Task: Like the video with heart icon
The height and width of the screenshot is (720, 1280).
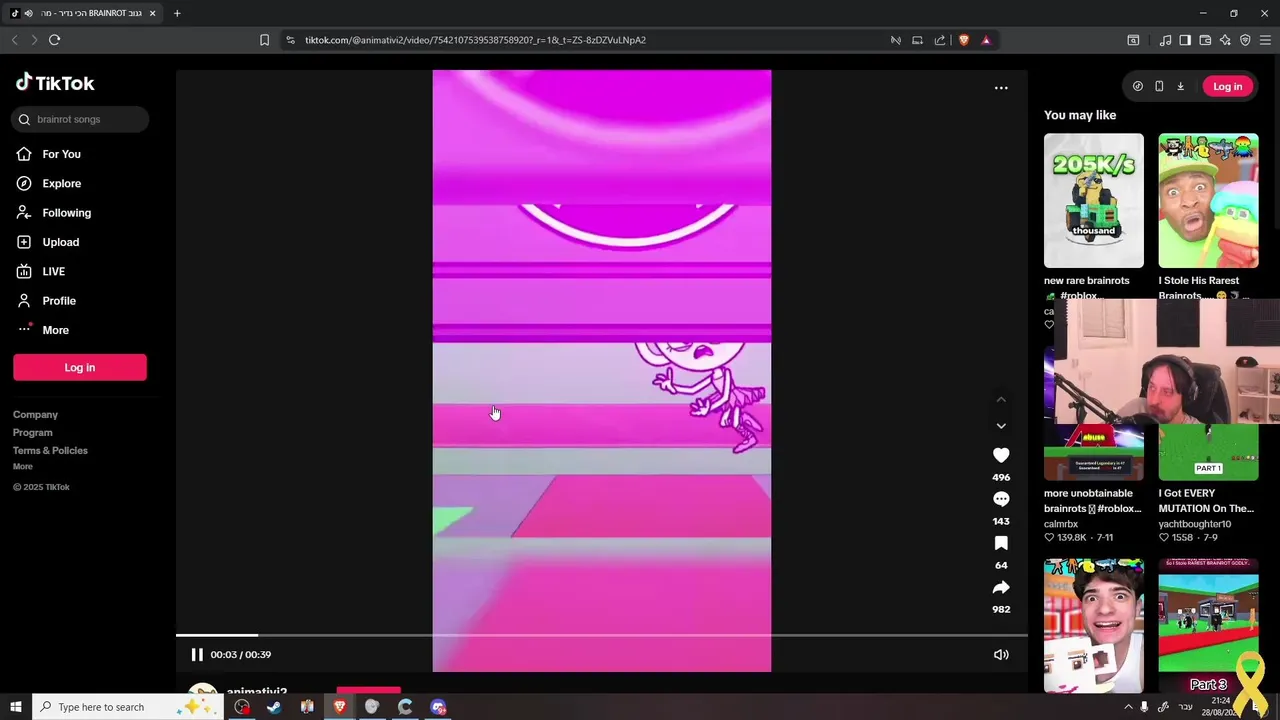Action: click(1001, 455)
